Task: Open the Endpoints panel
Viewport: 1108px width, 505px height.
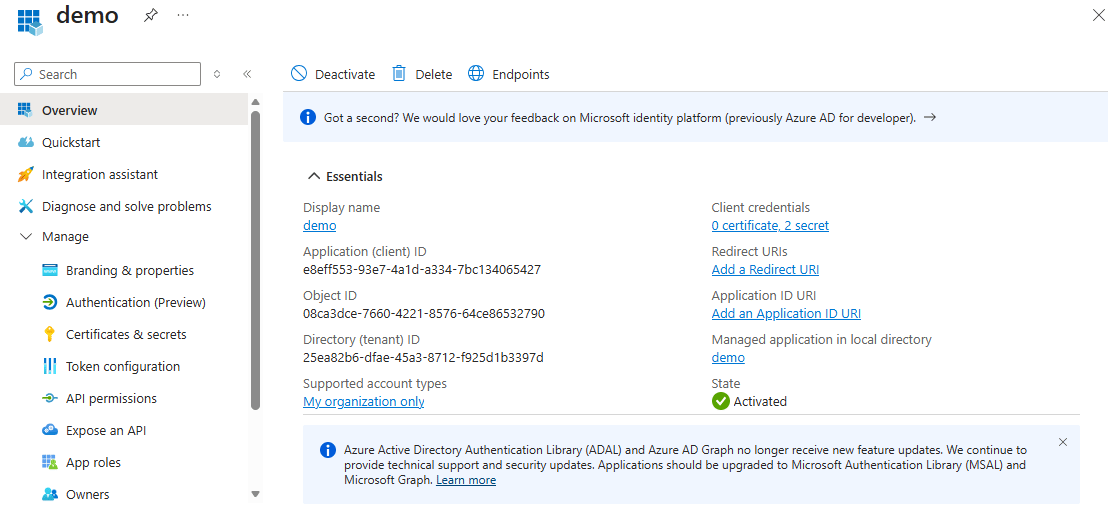Action: 509,74
